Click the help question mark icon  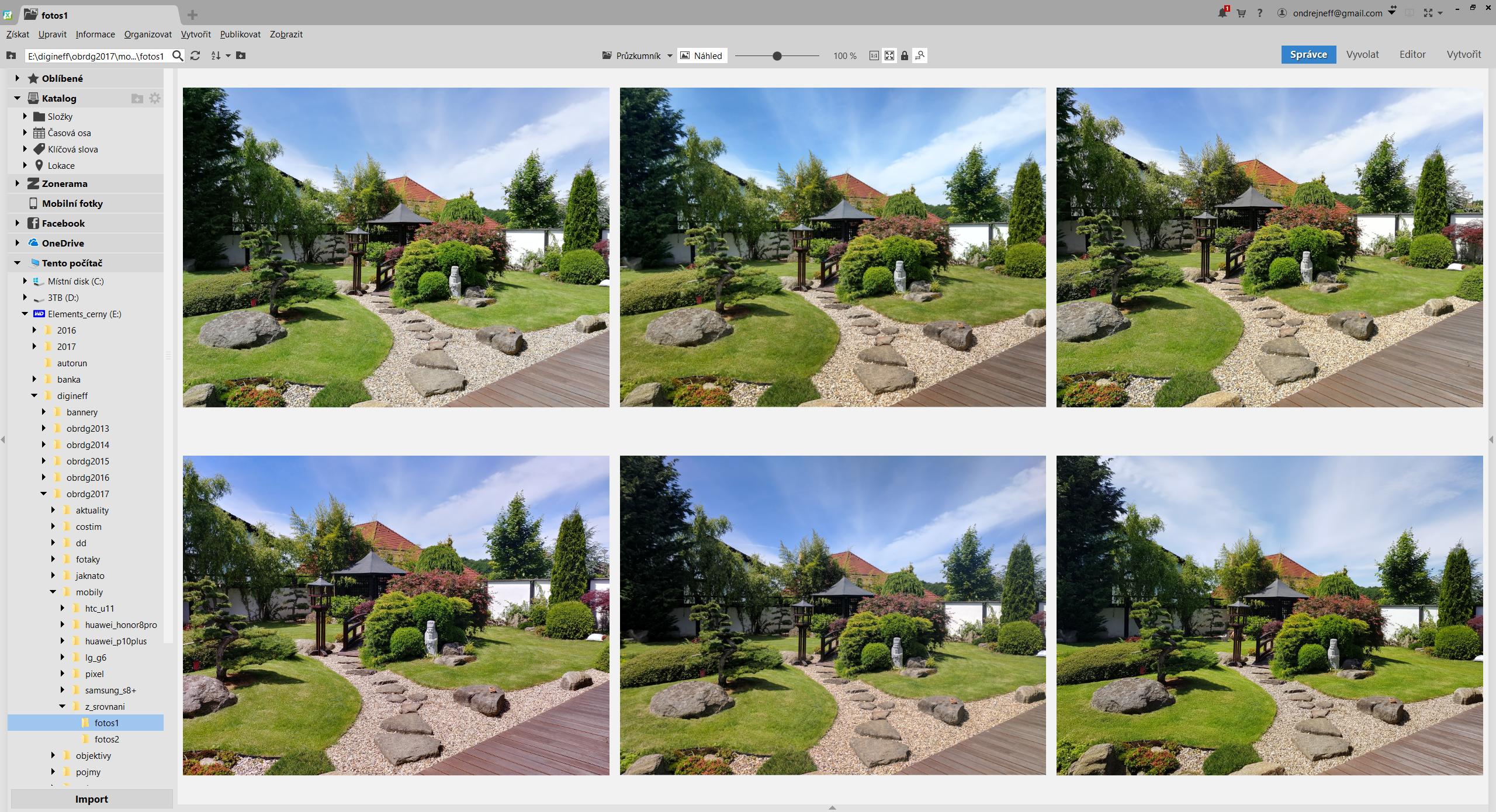tap(1260, 13)
